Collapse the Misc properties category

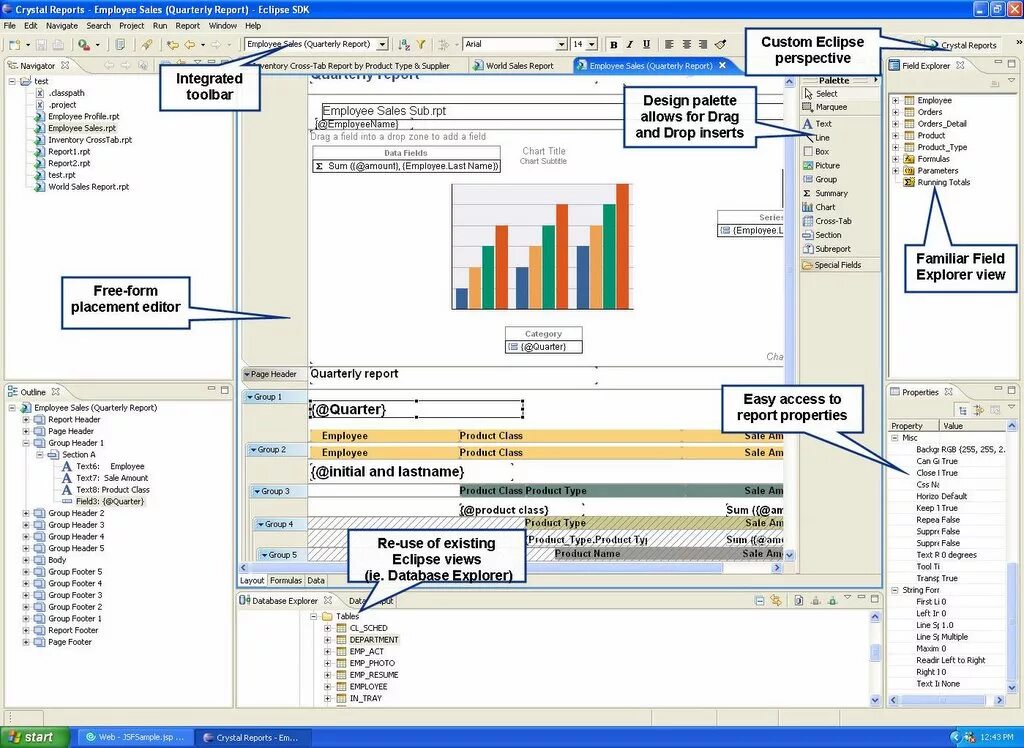coord(895,438)
